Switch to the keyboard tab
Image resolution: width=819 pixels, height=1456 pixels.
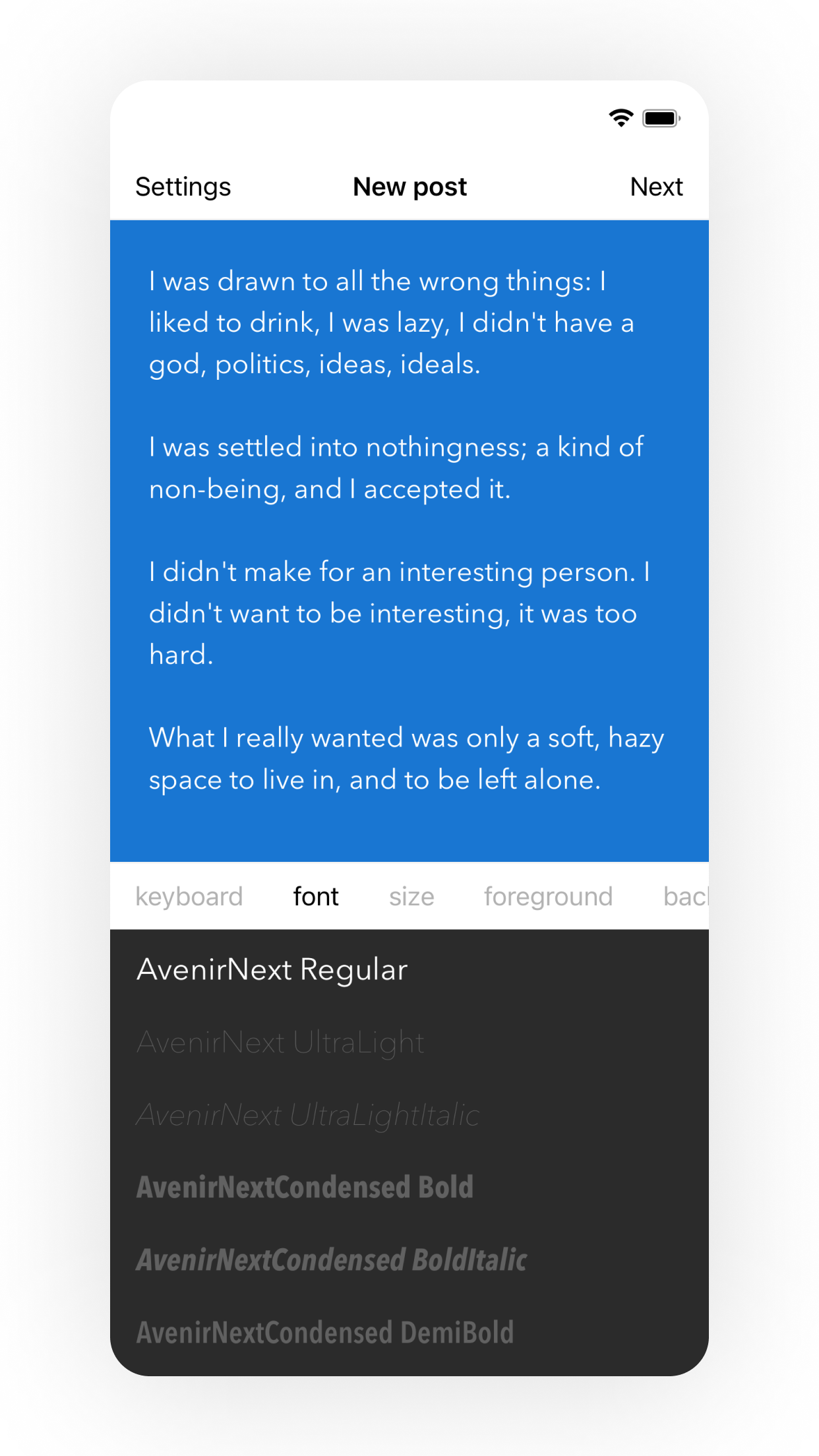coord(189,897)
